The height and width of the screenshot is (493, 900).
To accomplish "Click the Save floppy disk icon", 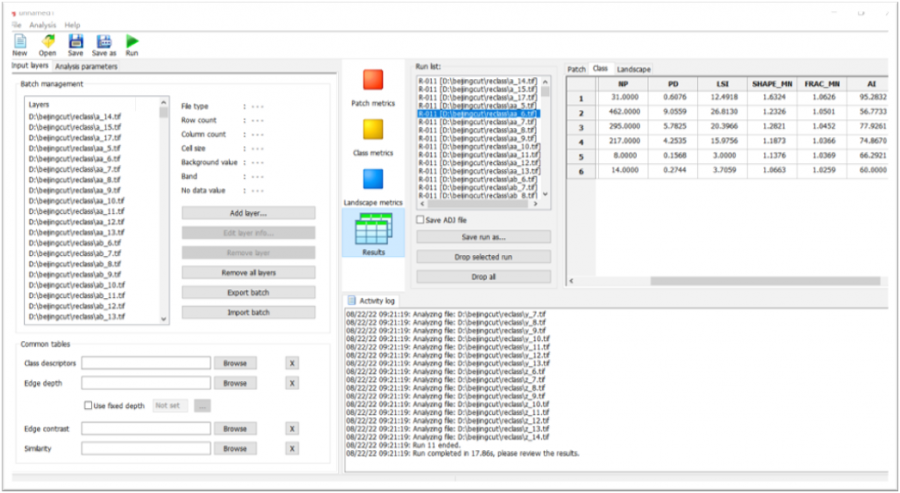I will (x=75, y=42).
